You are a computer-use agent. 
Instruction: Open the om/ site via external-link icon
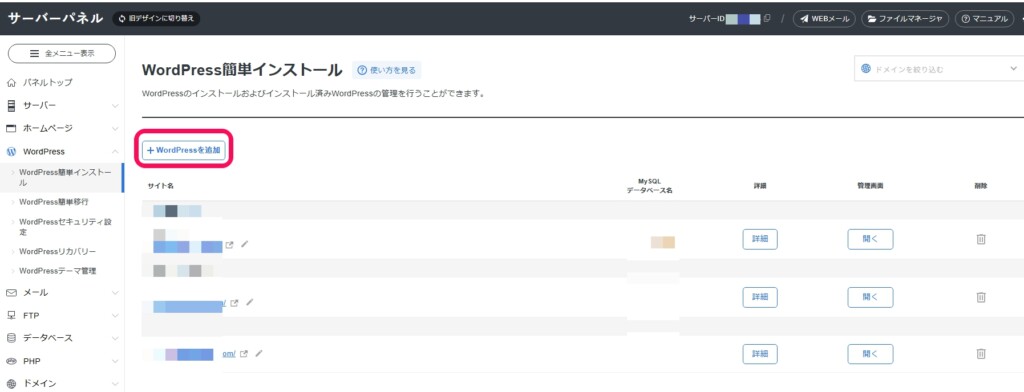[x=244, y=354]
